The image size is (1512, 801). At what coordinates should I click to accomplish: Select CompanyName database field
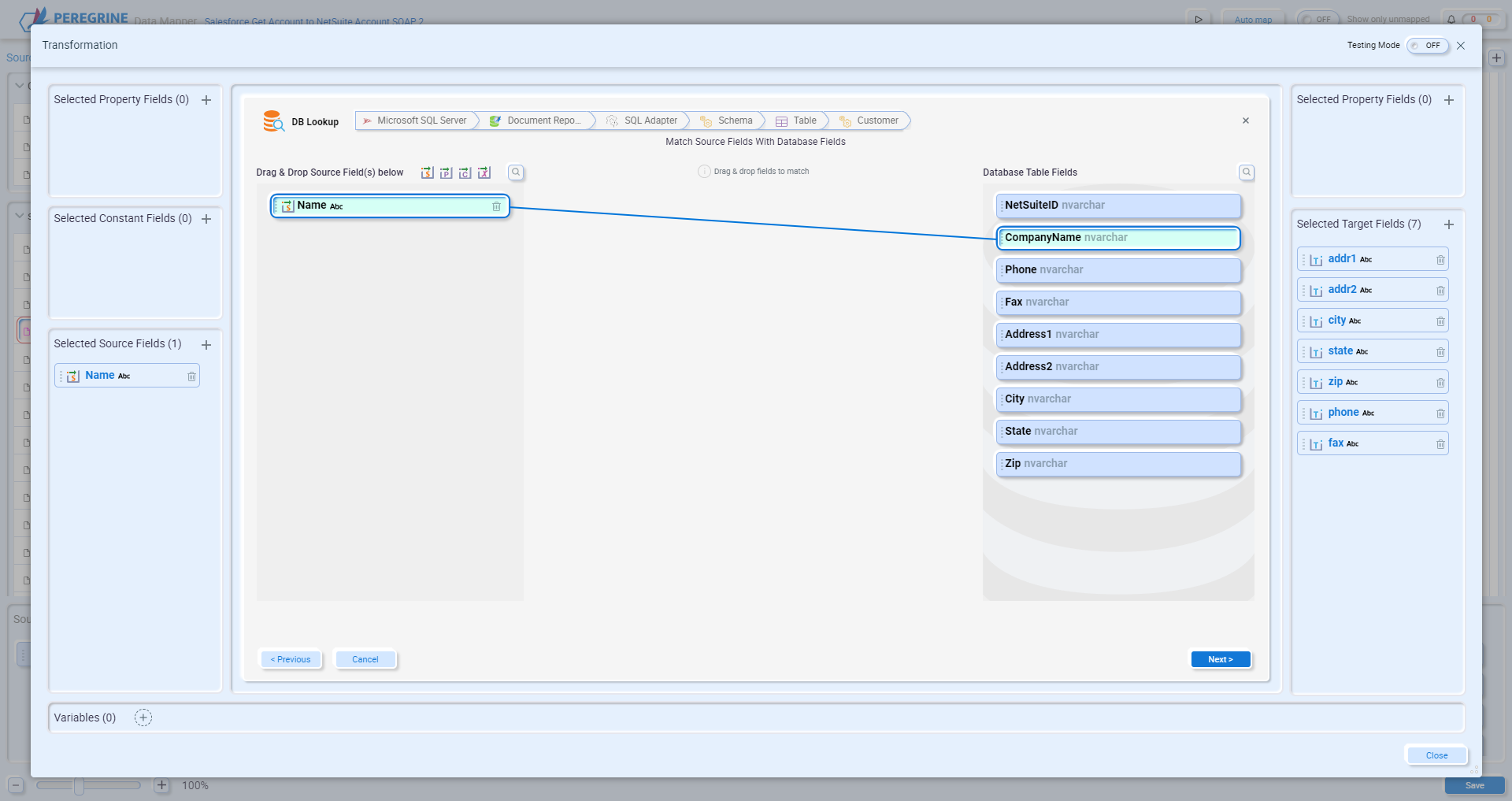tap(1118, 238)
